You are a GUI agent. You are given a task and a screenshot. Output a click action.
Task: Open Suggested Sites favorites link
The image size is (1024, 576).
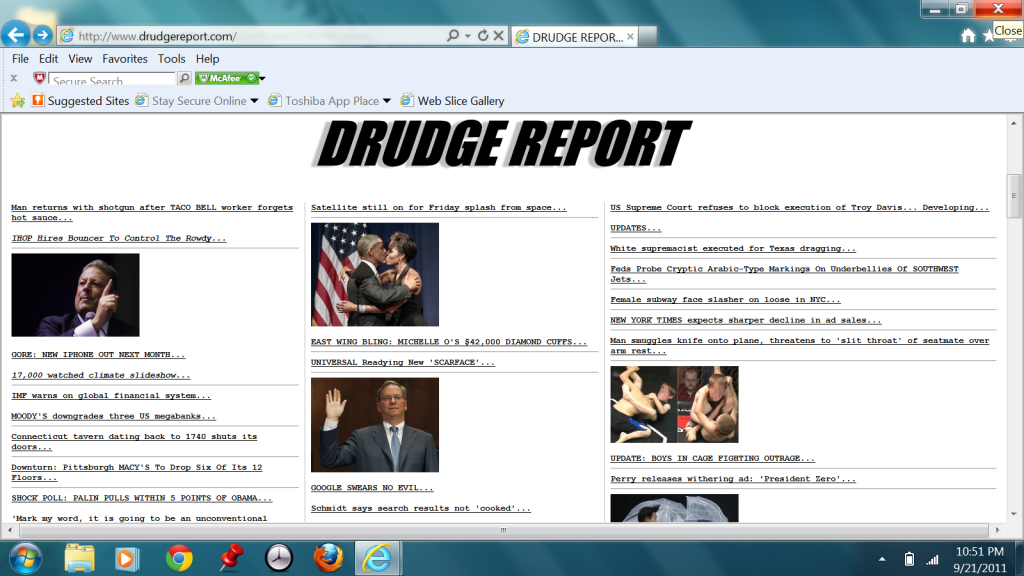coord(80,101)
